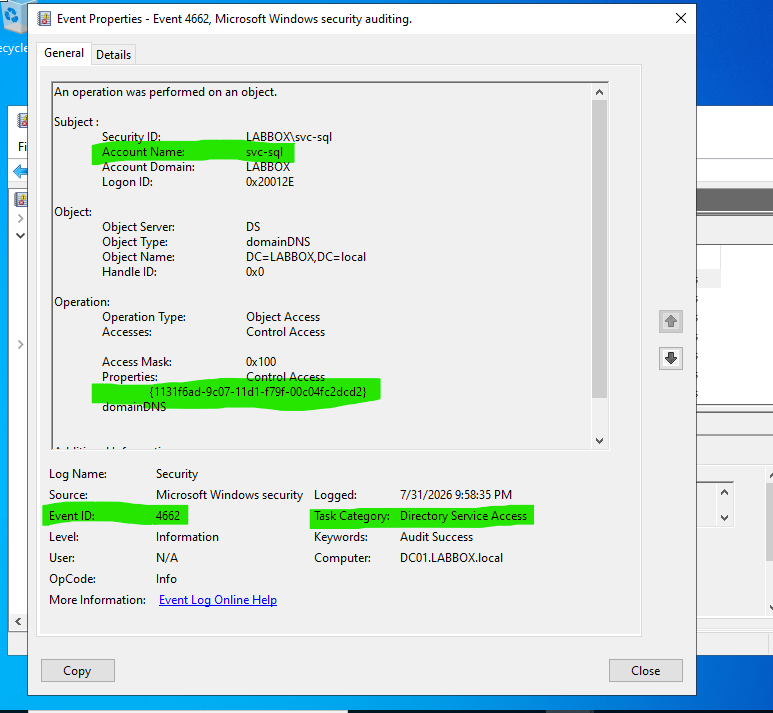The width and height of the screenshot is (773, 713).
Task: Click the Close button
Action: [645, 671]
